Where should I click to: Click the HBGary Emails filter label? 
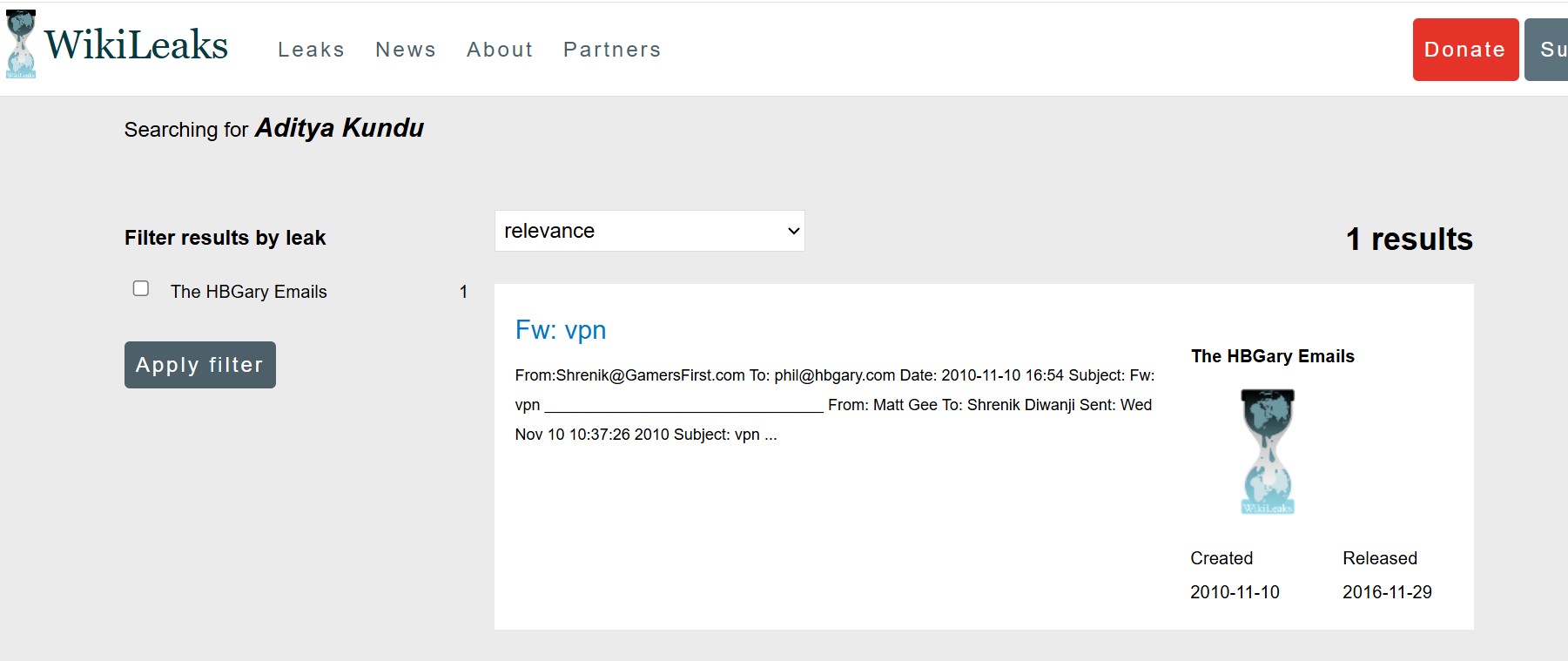click(x=249, y=292)
